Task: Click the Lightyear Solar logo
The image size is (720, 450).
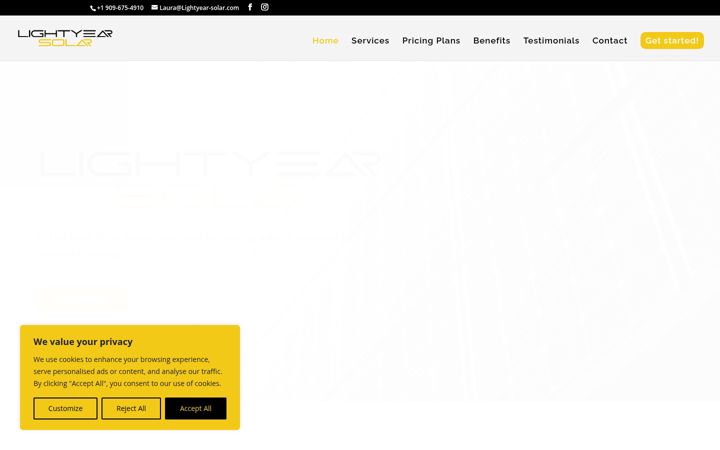Action: point(65,38)
